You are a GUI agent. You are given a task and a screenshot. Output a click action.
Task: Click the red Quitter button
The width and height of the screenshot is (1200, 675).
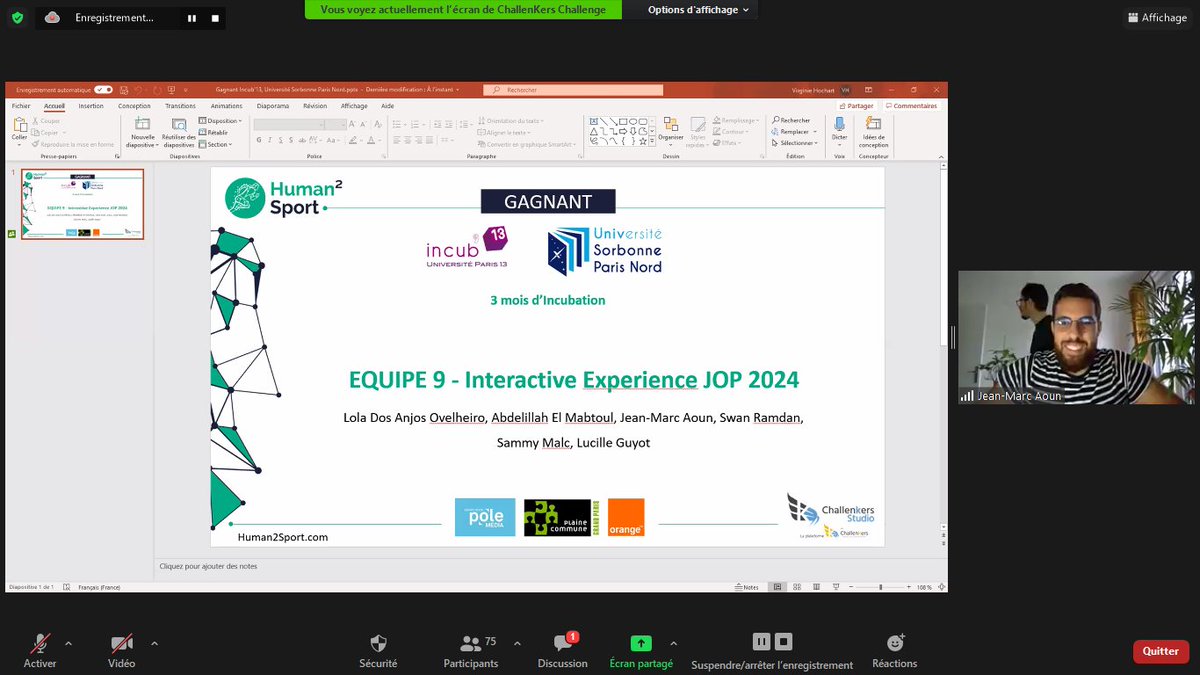tap(1160, 651)
